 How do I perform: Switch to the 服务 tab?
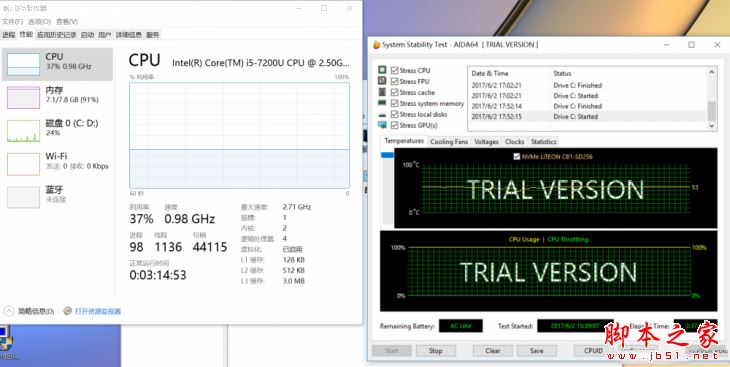click(153, 35)
